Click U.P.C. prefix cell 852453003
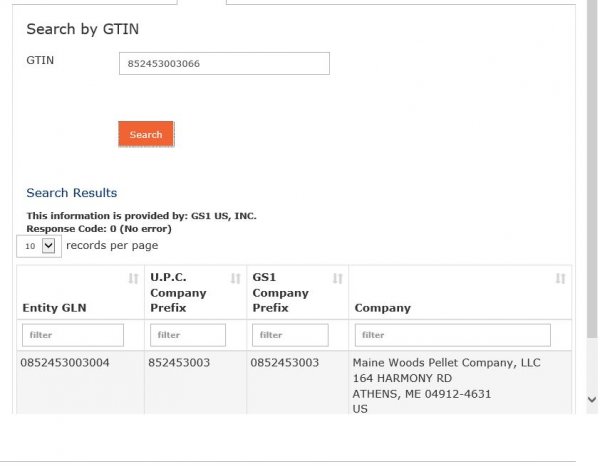 tap(179, 362)
